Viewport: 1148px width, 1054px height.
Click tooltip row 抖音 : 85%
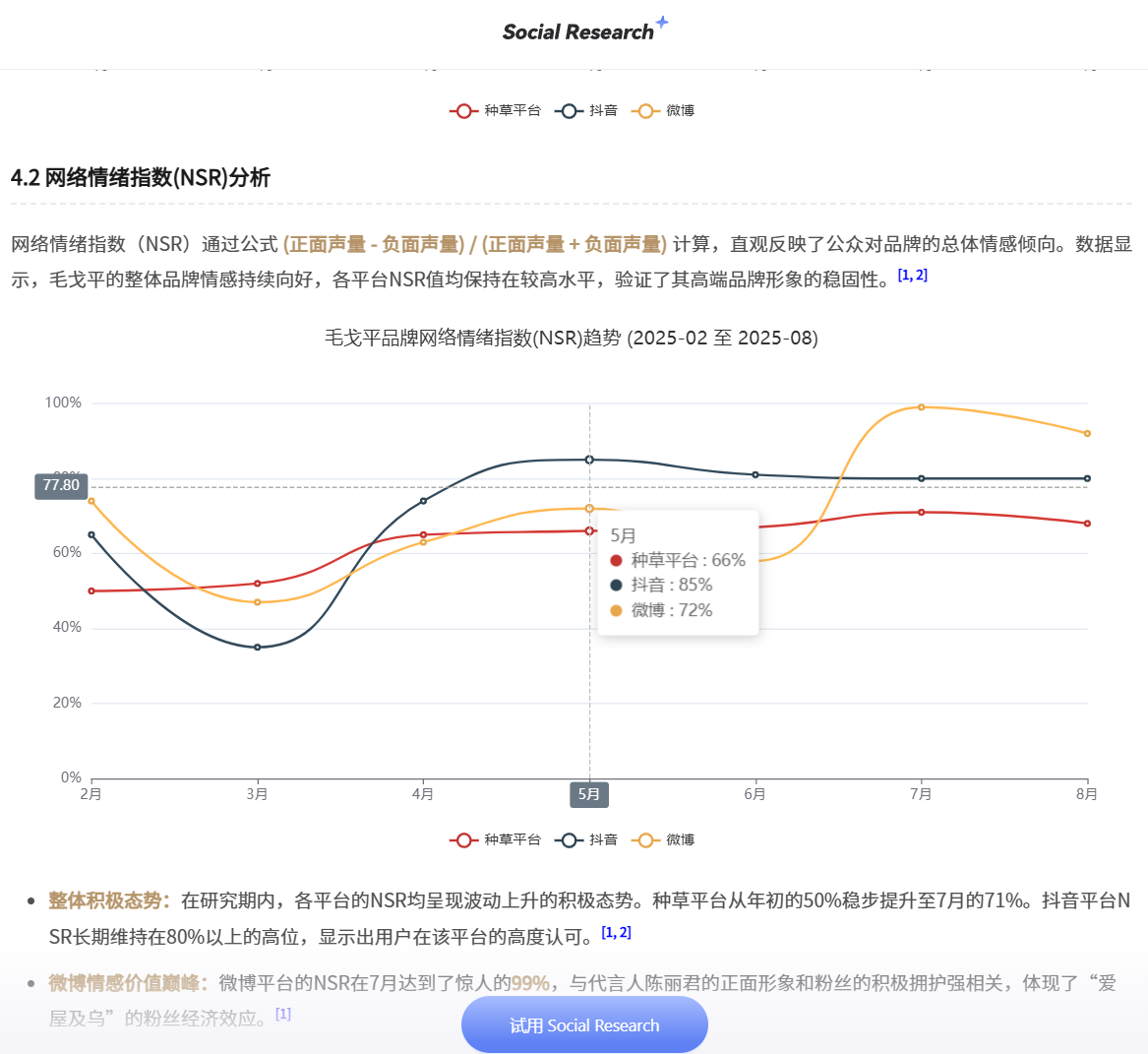(661, 585)
